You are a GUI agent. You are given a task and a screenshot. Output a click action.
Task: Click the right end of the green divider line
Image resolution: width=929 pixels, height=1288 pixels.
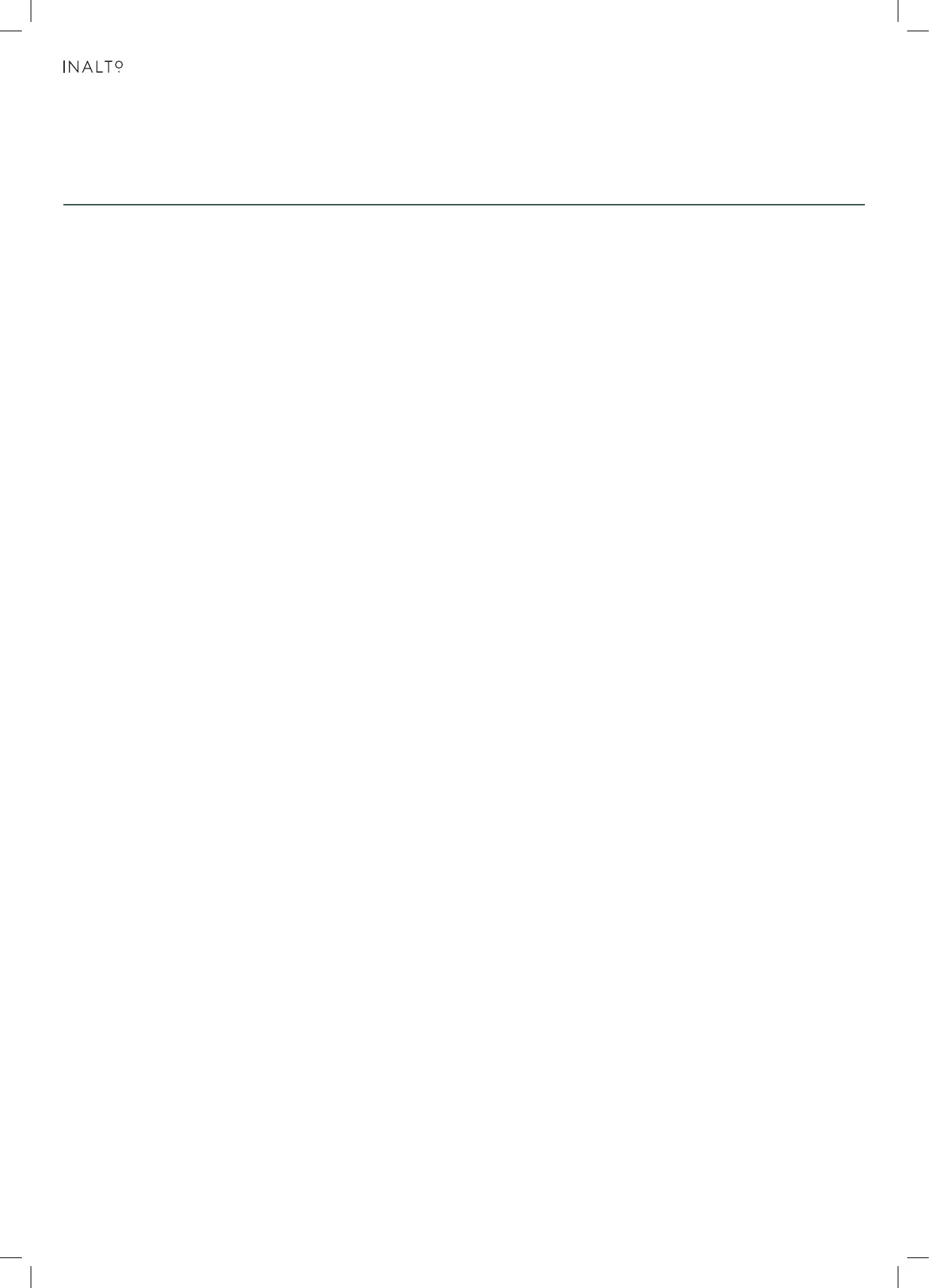(863, 205)
